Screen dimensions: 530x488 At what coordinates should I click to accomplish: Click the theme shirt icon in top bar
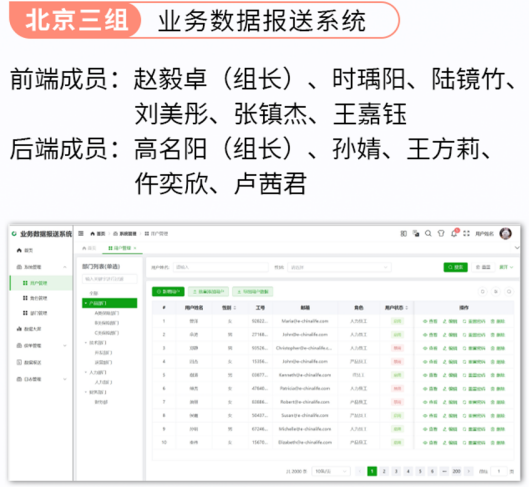point(441,234)
